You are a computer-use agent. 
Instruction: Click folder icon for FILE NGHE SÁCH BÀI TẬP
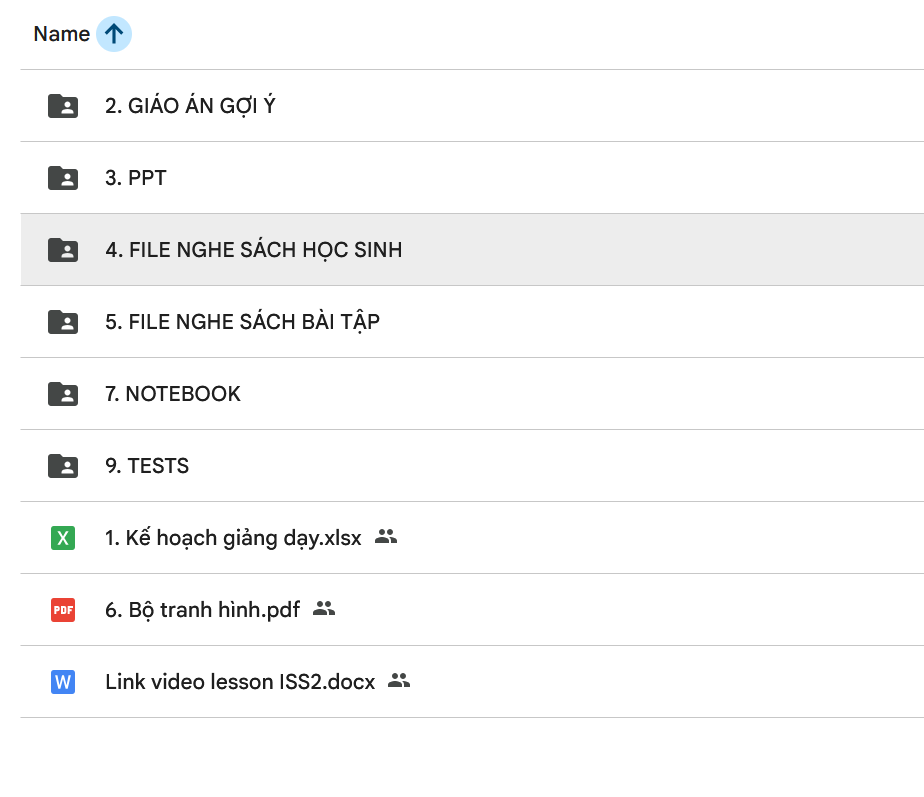tap(63, 322)
